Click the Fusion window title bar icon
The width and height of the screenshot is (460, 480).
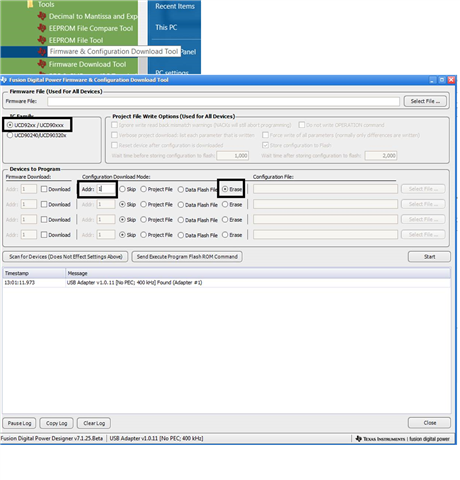click(4, 80)
